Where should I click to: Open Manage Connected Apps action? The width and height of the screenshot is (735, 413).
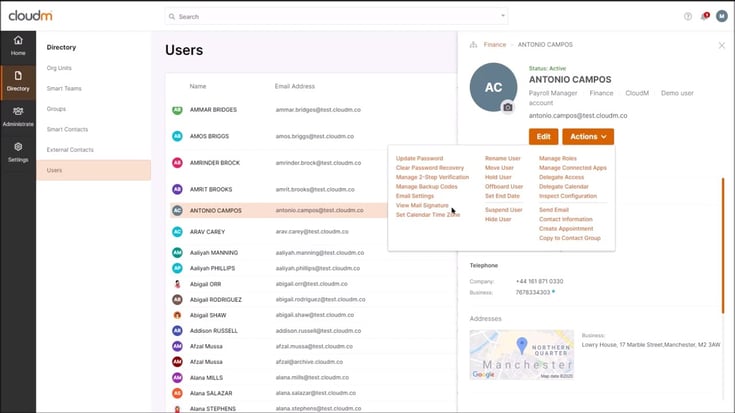tap(573, 168)
